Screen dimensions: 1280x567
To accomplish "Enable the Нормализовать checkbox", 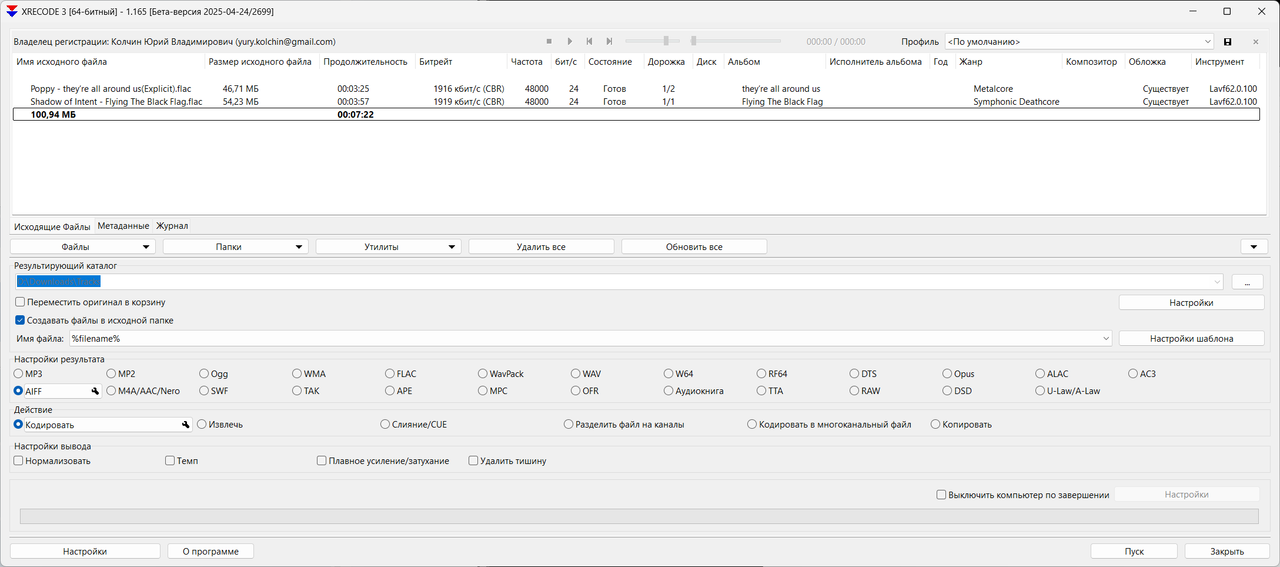I will click(19, 461).
